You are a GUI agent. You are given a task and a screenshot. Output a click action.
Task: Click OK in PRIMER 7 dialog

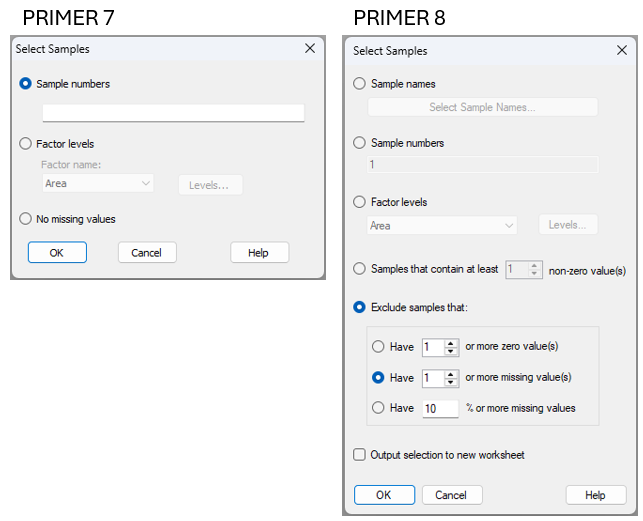57,252
